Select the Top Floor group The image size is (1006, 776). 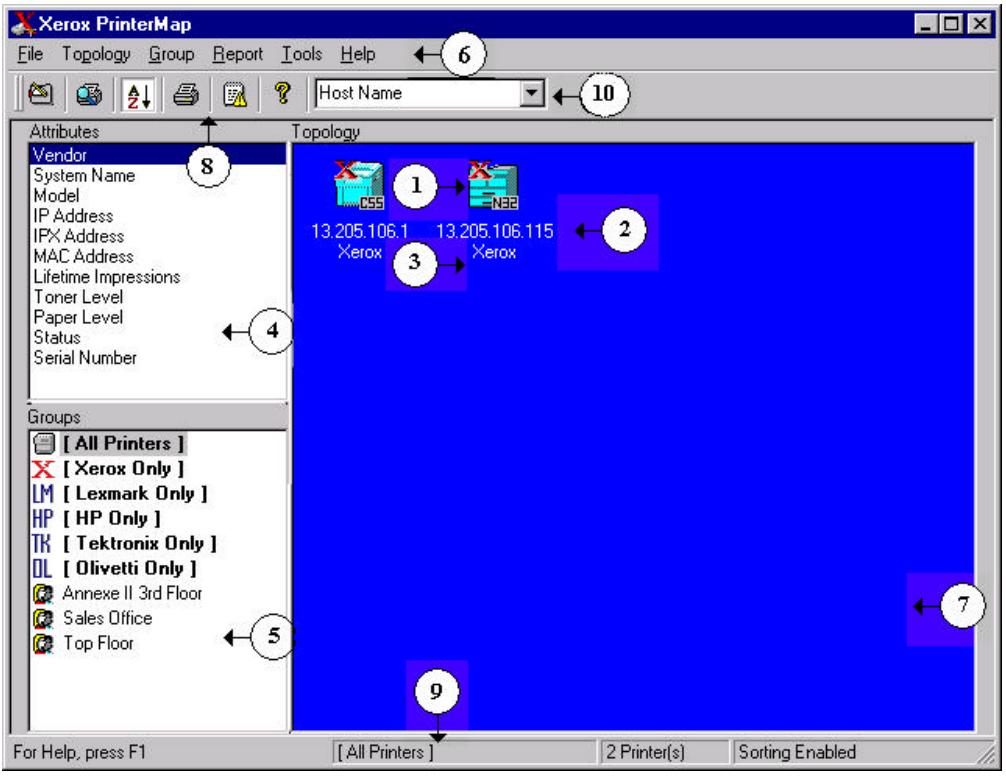pos(98,643)
